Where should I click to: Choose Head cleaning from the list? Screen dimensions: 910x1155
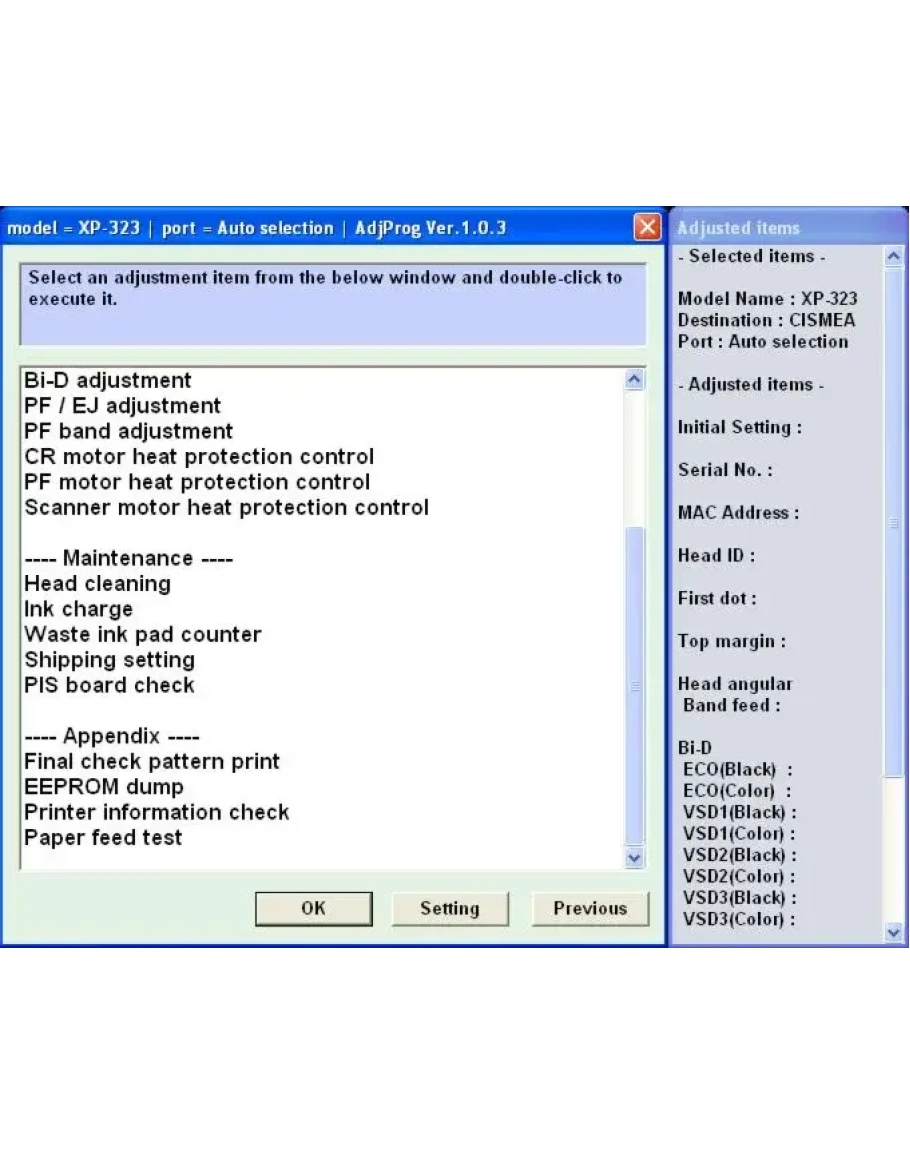pyautogui.click(x=97, y=583)
